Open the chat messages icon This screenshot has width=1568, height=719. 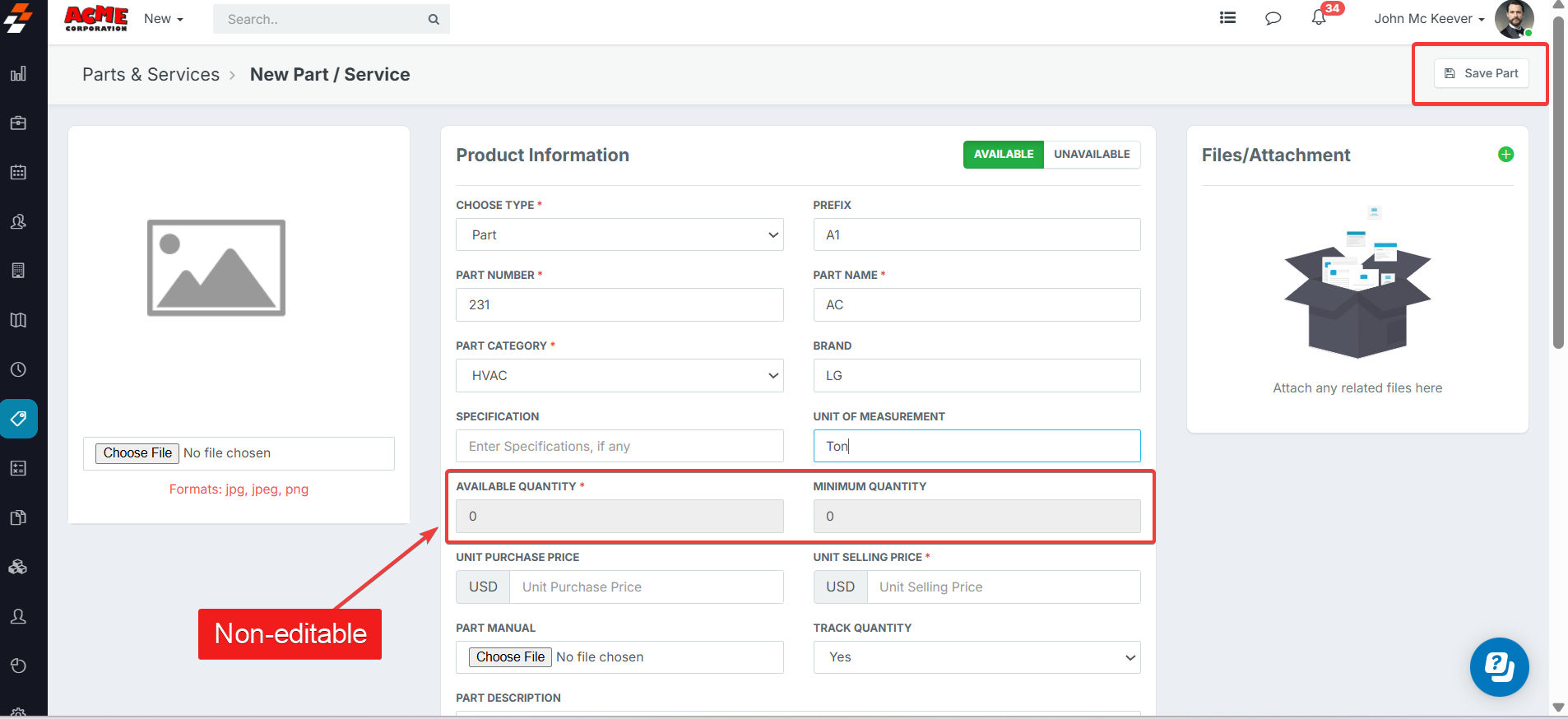tap(1273, 18)
